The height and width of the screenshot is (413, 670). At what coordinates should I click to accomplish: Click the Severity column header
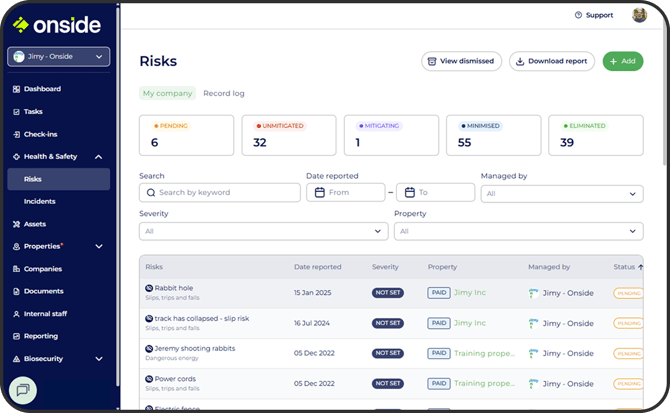(x=385, y=267)
